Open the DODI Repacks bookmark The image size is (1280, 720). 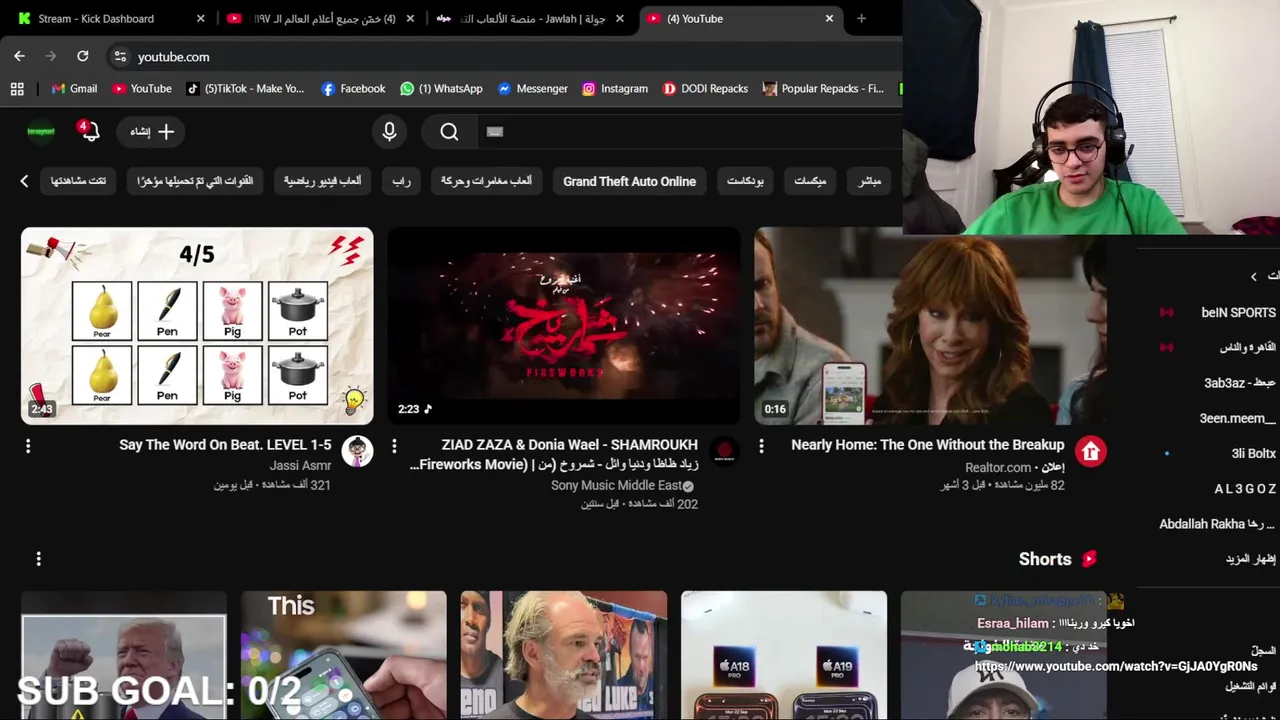coord(705,89)
